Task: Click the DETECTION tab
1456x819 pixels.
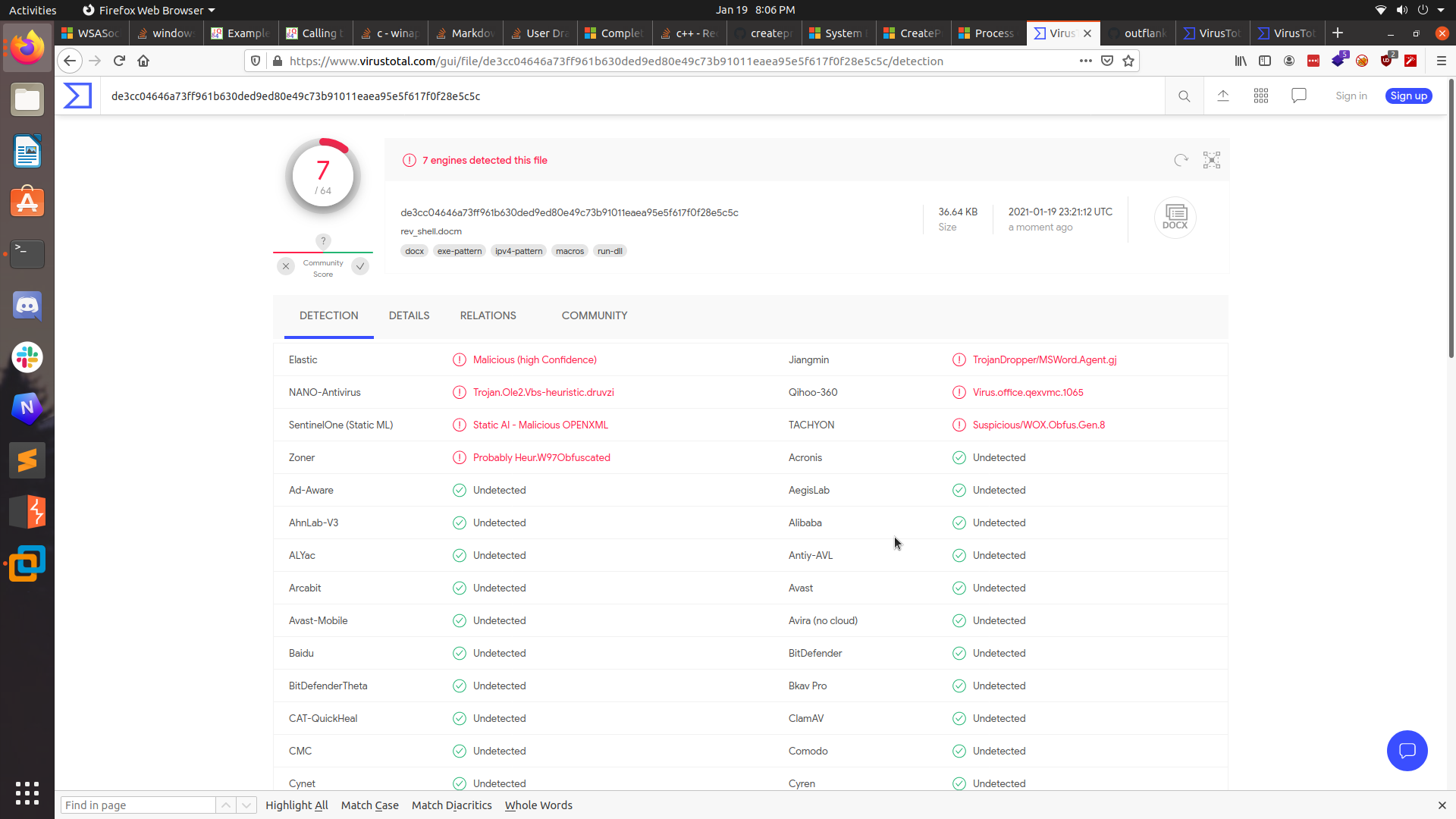Action: [x=329, y=315]
